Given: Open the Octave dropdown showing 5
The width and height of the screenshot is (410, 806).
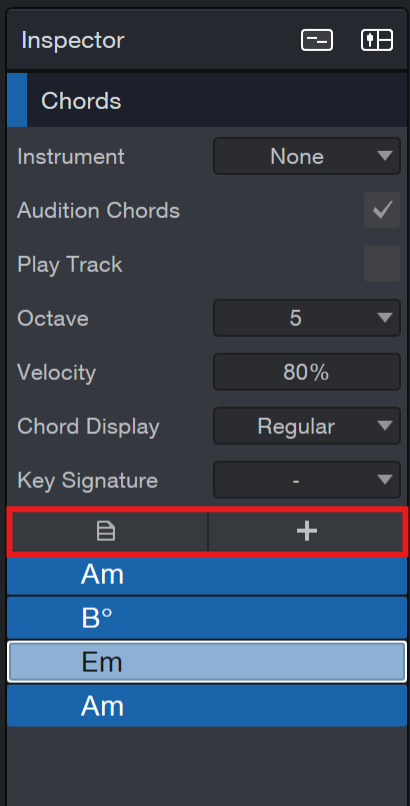Looking at the screenshot, I should tap(307, 318).
